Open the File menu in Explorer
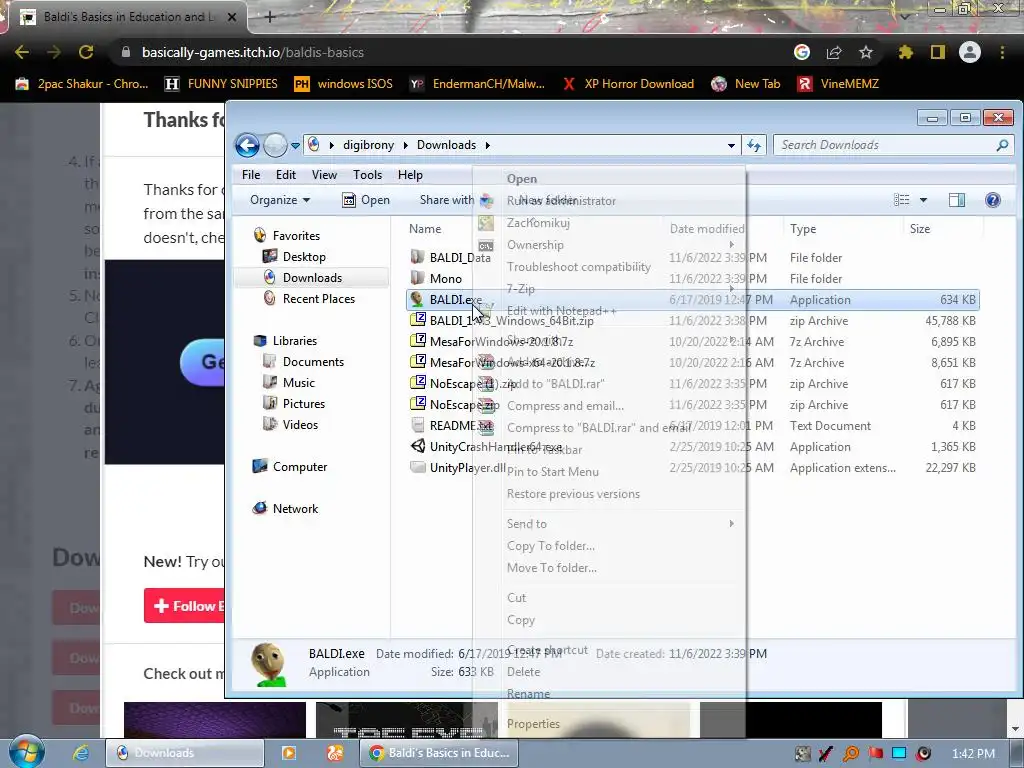 click(x=251, y=175)
